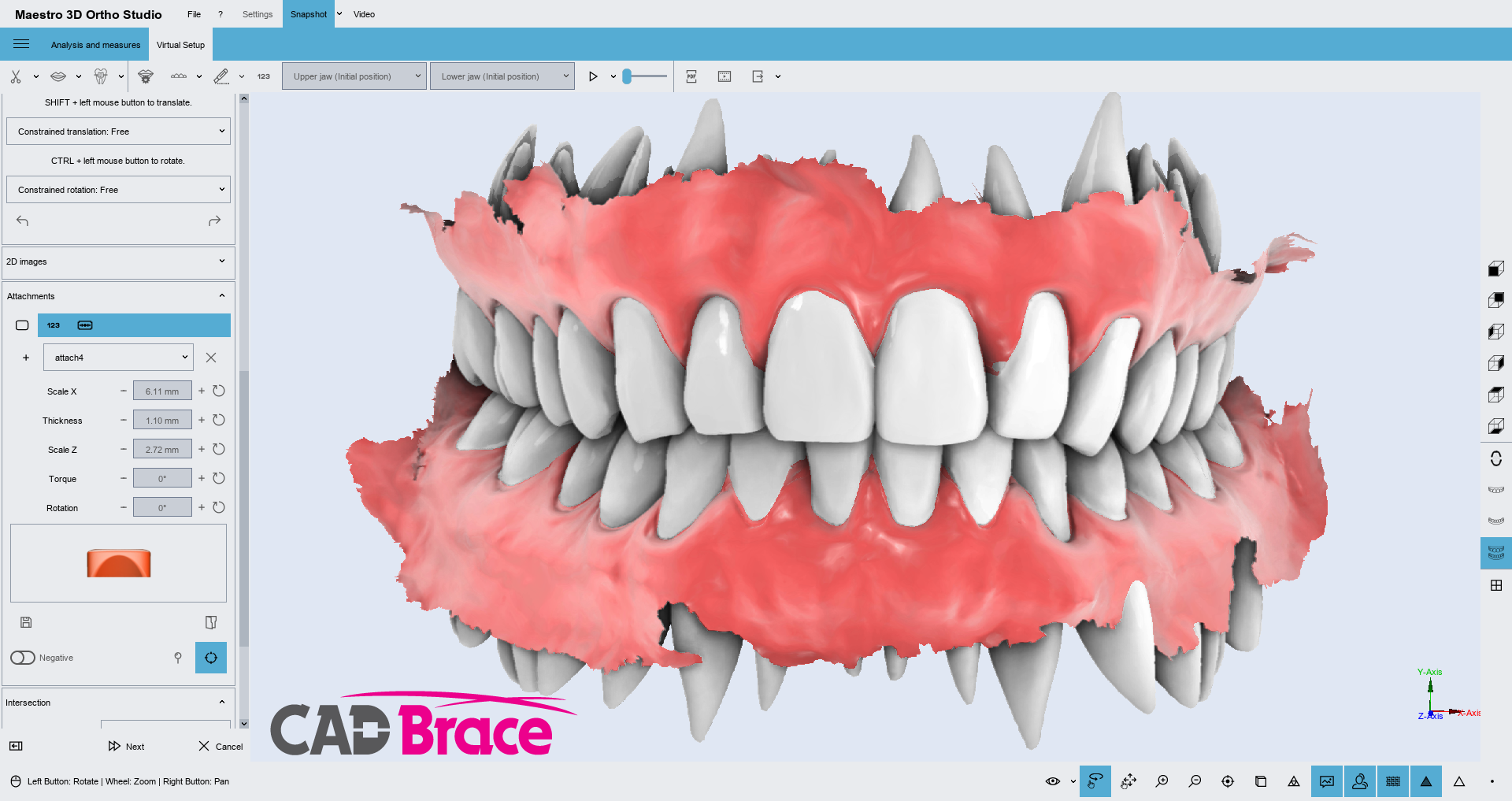
Task: Click the save attachment floppy disk icon
Action: (26, 622)
